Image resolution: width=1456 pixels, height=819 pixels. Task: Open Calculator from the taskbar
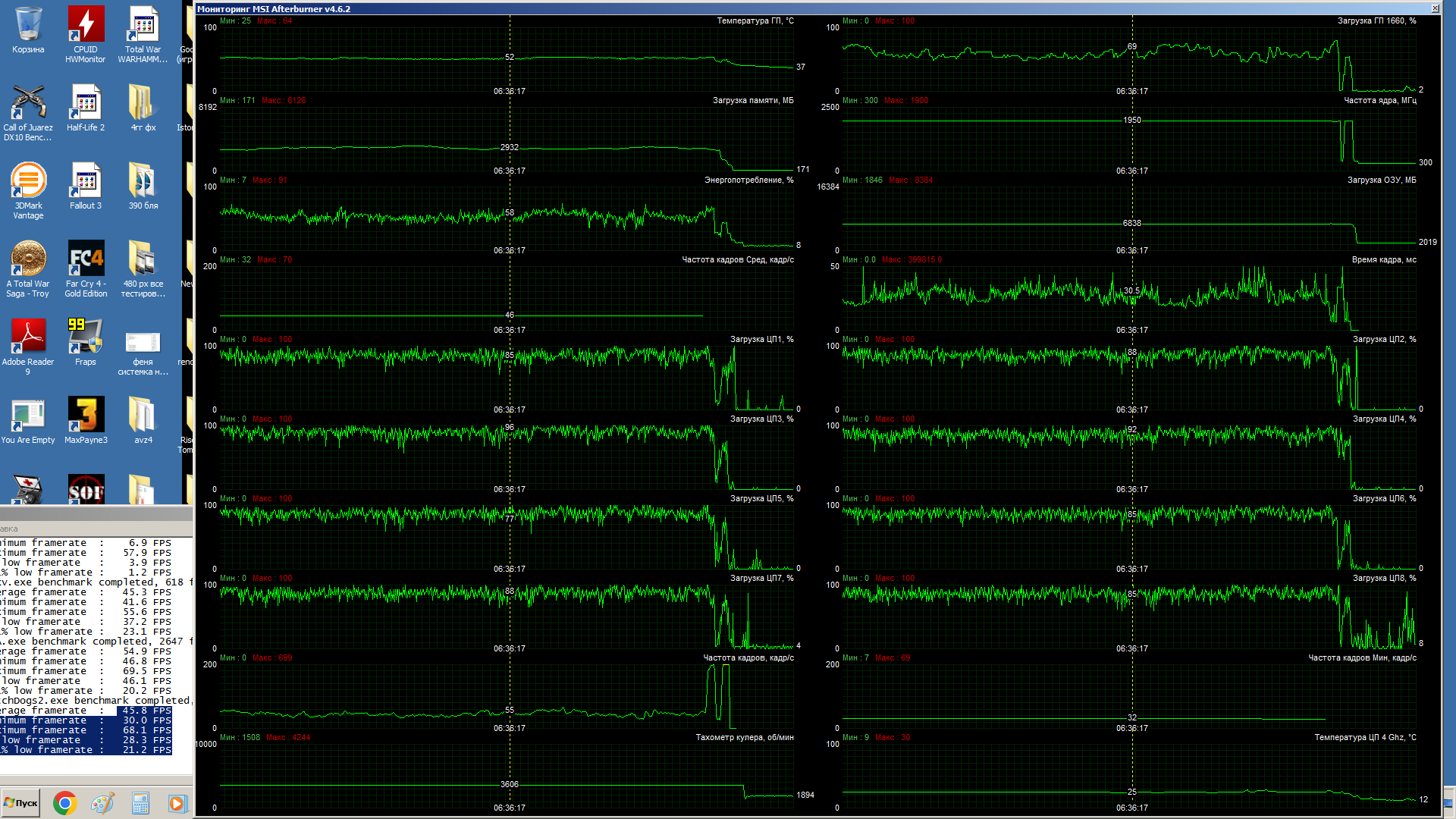(140, 803)
